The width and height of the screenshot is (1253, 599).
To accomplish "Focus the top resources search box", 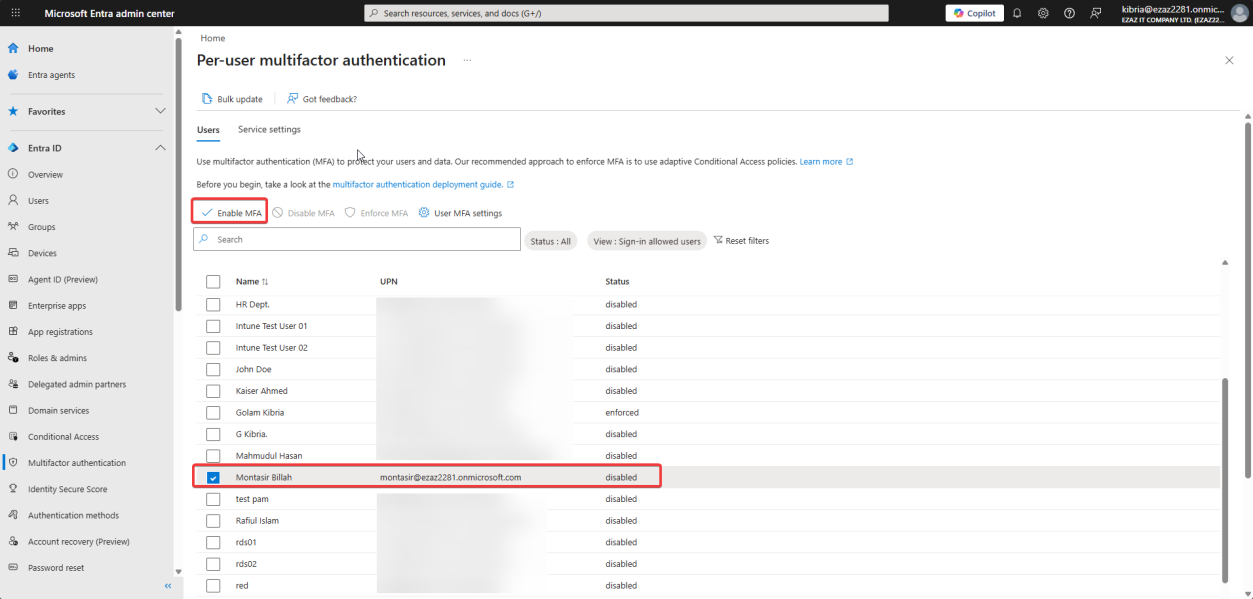I will click(x=626, y=13).
